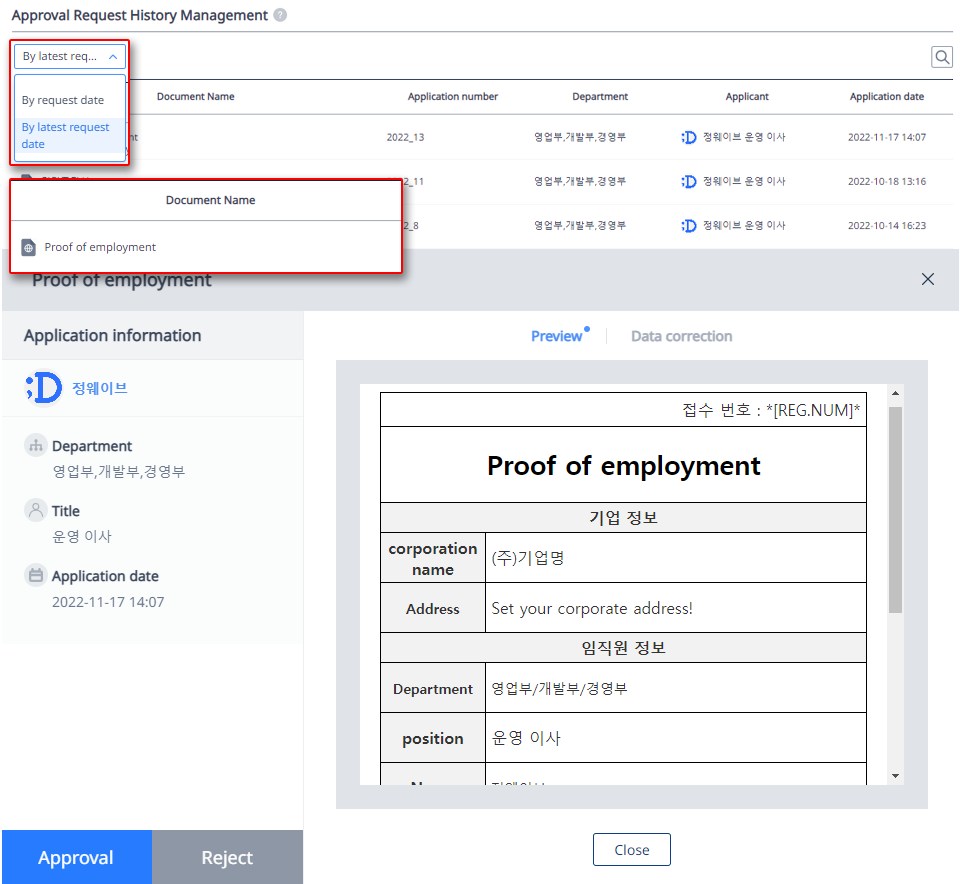Click the Application date calendar icon
This screenshot has width=960, height=884.
click(x=36, y=575)
